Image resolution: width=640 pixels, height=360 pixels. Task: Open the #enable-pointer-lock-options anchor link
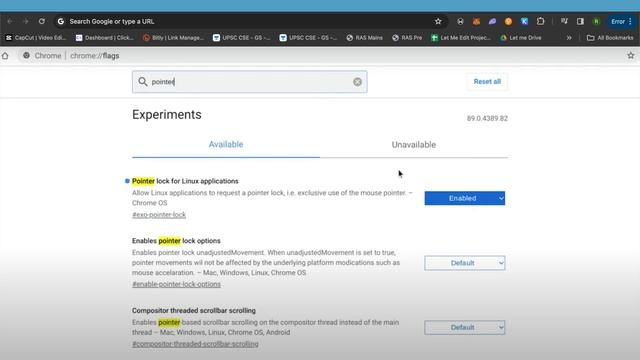click(x=176, y=284)
